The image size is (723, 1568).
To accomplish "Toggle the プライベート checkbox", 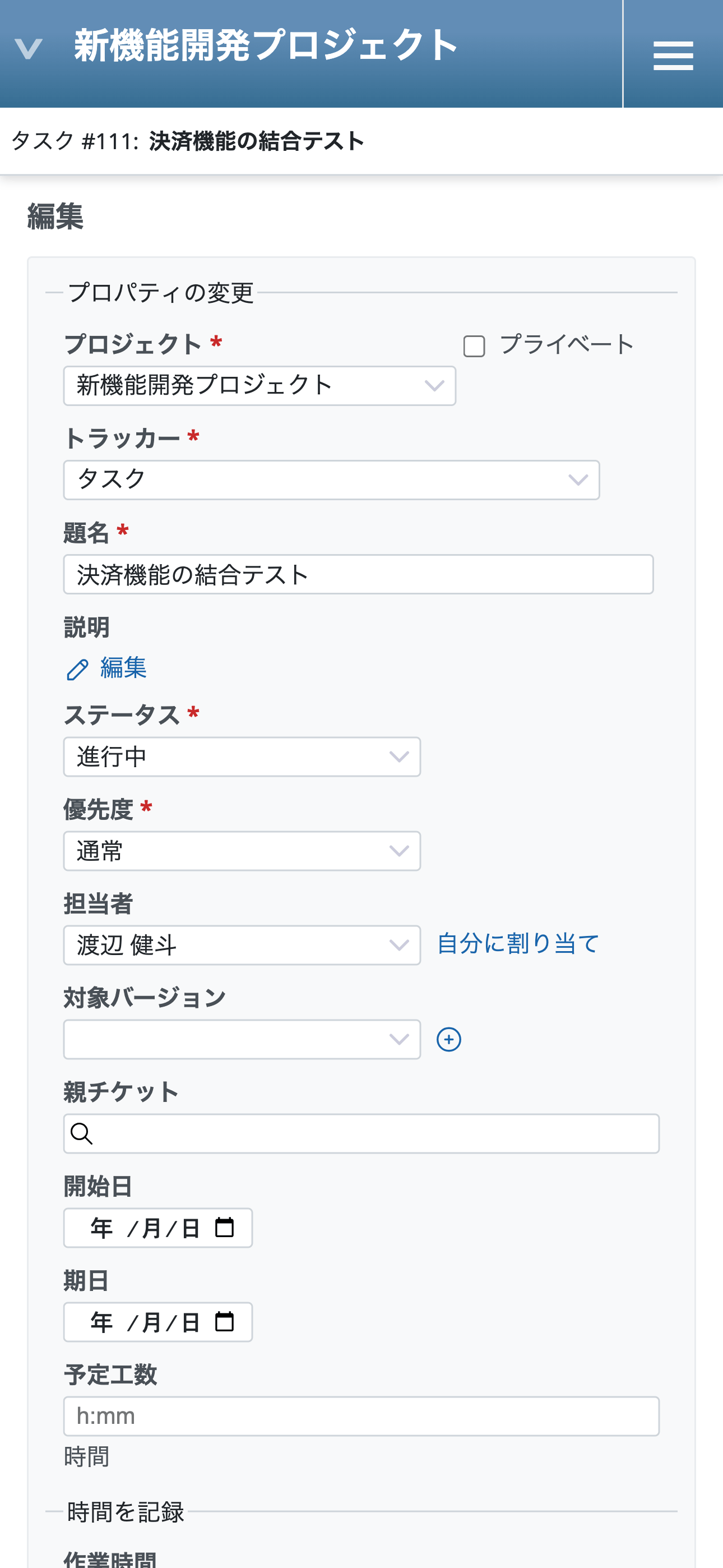I will [x=474, y=347].
